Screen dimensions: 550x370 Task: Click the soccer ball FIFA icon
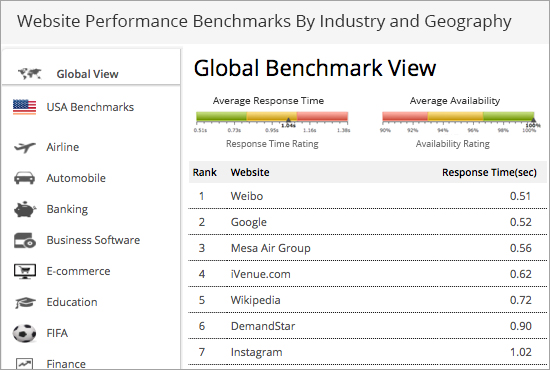coord(24,333)
